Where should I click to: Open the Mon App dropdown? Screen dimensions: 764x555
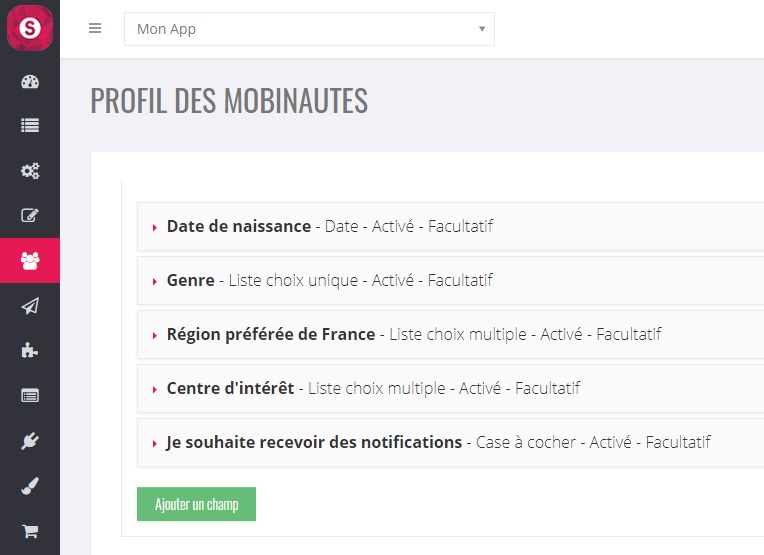pyautogui.click(x=309, y=29)
